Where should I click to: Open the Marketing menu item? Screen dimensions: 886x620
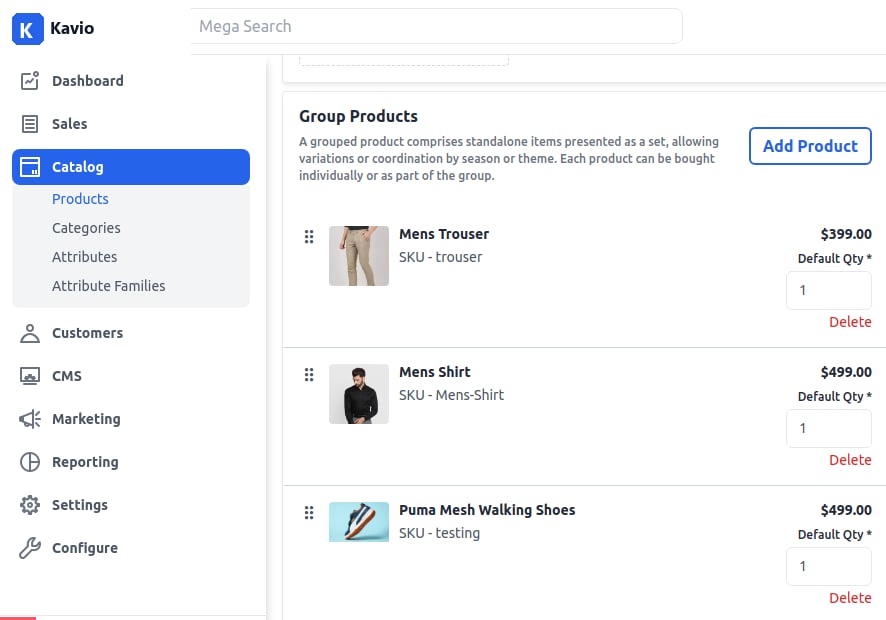[86, 419]
